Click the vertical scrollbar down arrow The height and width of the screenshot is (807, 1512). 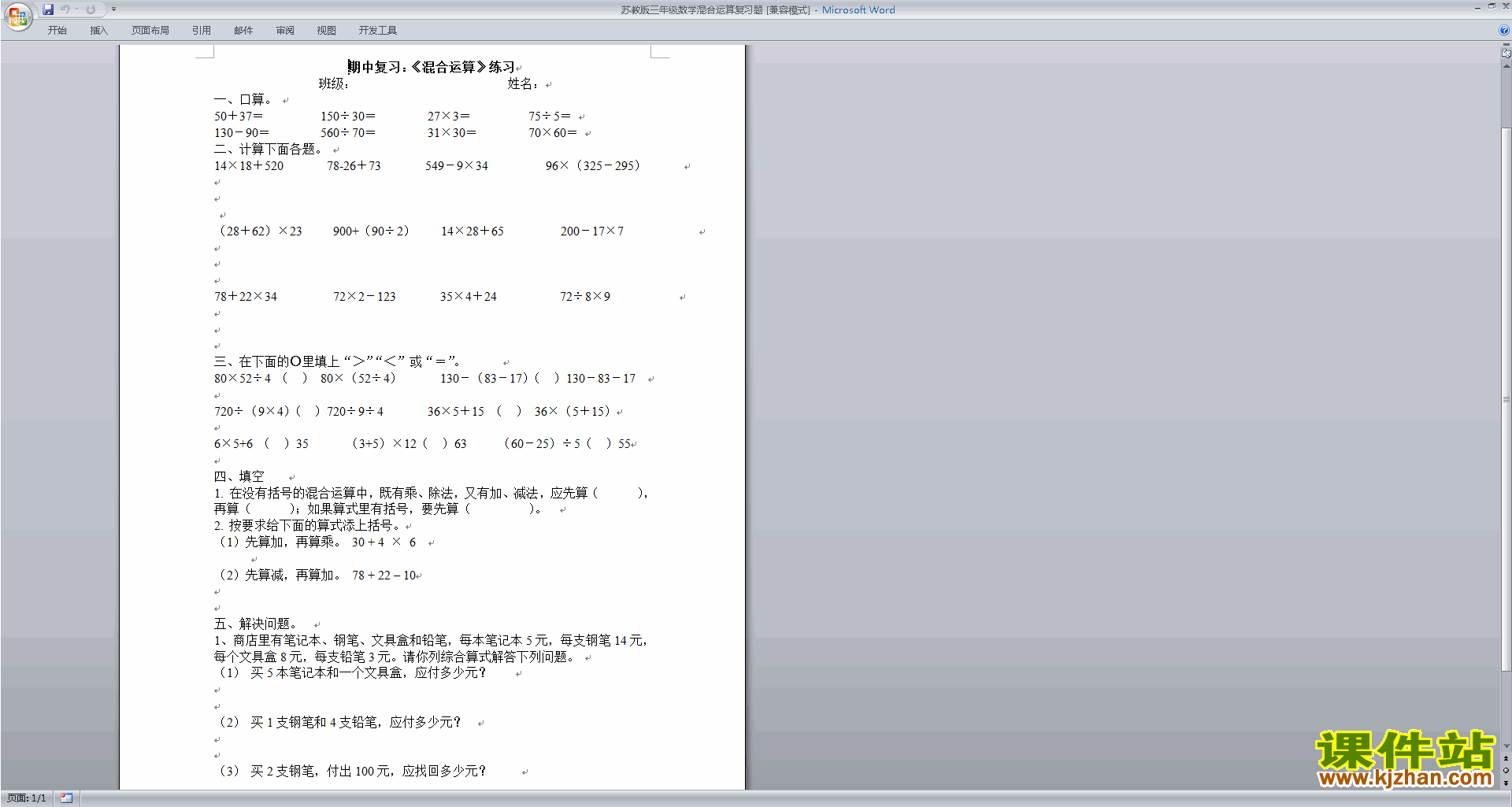pos(1506,746)
